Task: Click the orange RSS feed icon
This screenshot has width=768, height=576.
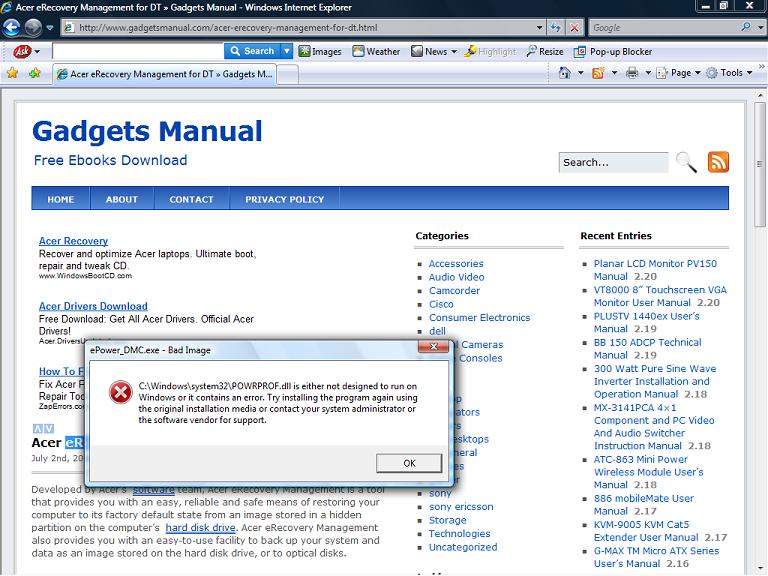Action: 718,162
